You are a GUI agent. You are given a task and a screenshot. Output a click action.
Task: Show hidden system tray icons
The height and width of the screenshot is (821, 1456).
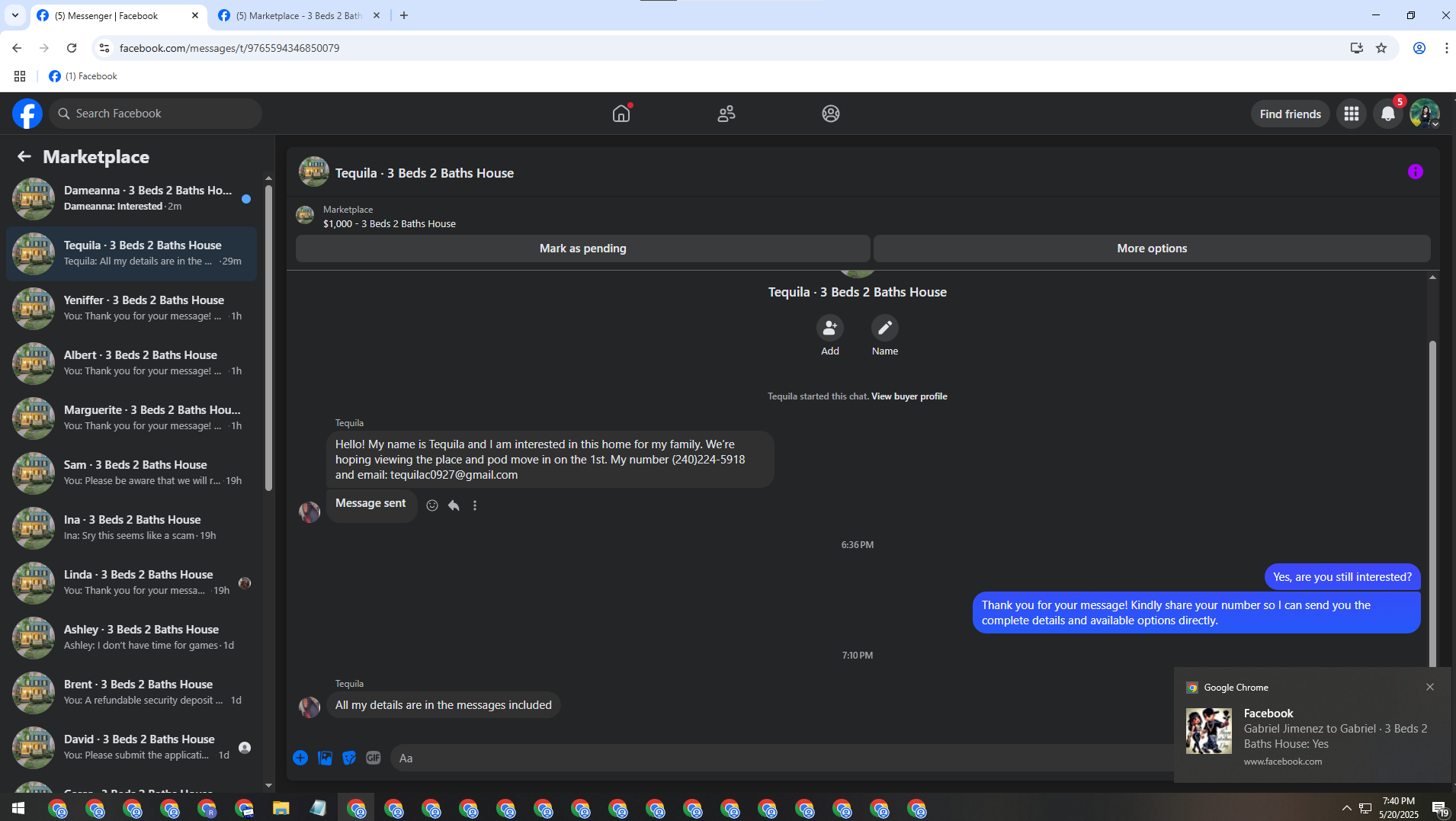(x=1346, y=808)
